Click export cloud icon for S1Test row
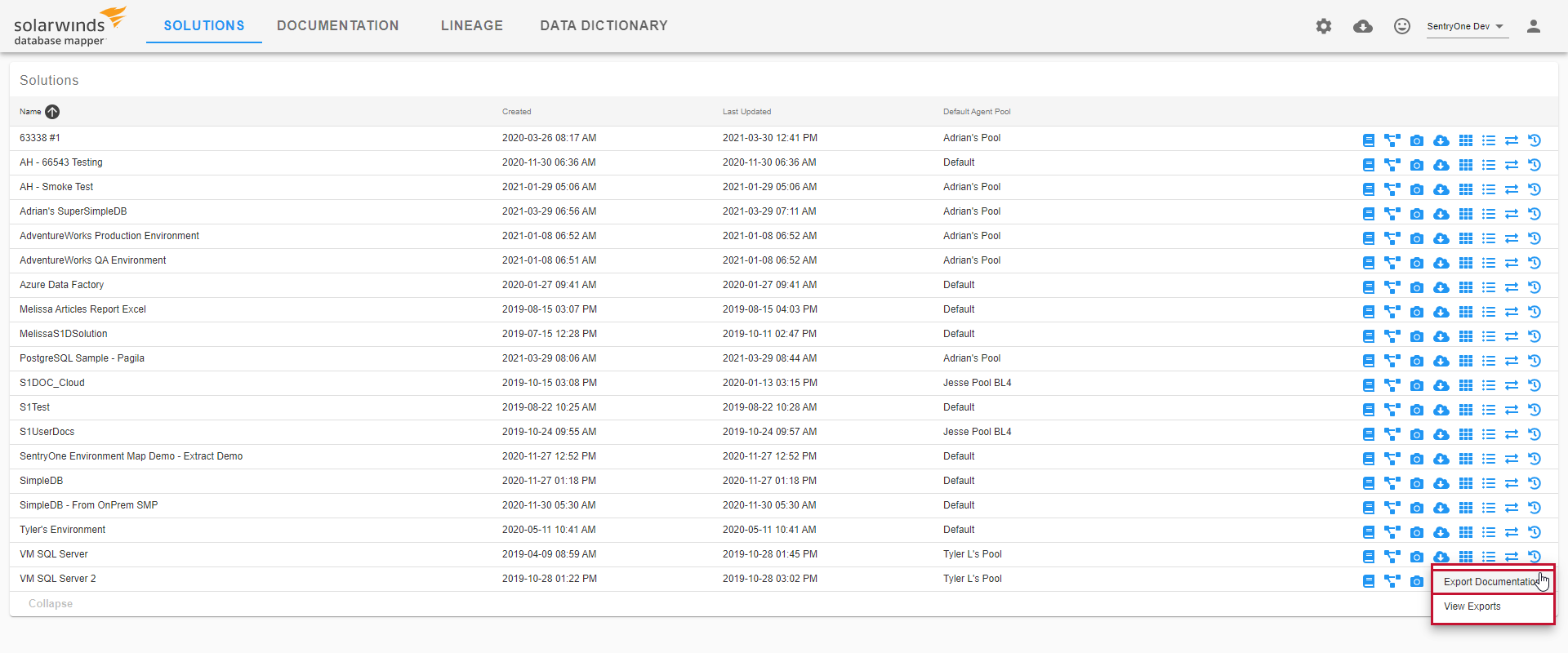The image size is (1568, 653). point(1441,410)
